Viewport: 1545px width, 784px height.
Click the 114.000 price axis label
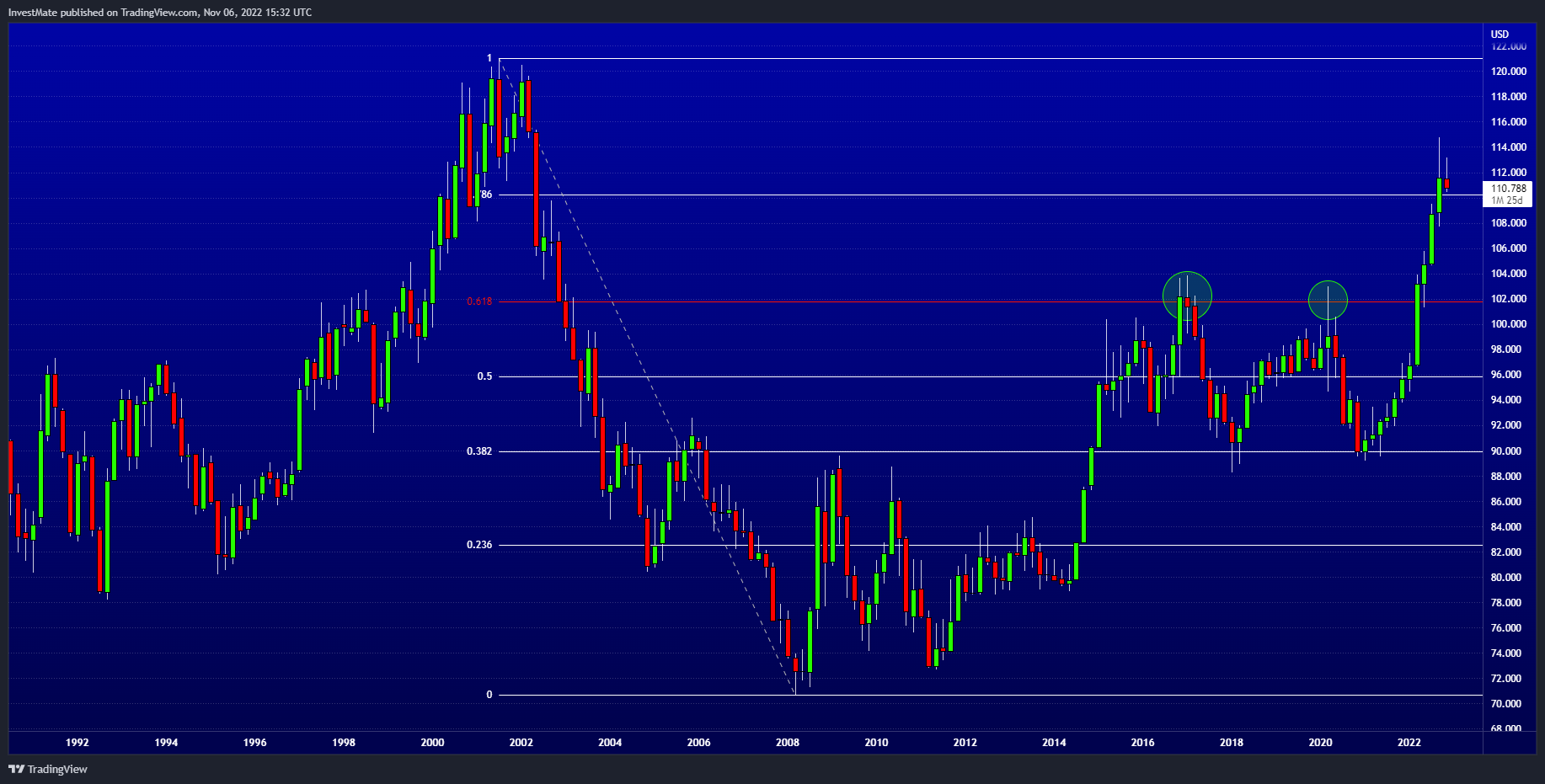(x=1508, y=147)
